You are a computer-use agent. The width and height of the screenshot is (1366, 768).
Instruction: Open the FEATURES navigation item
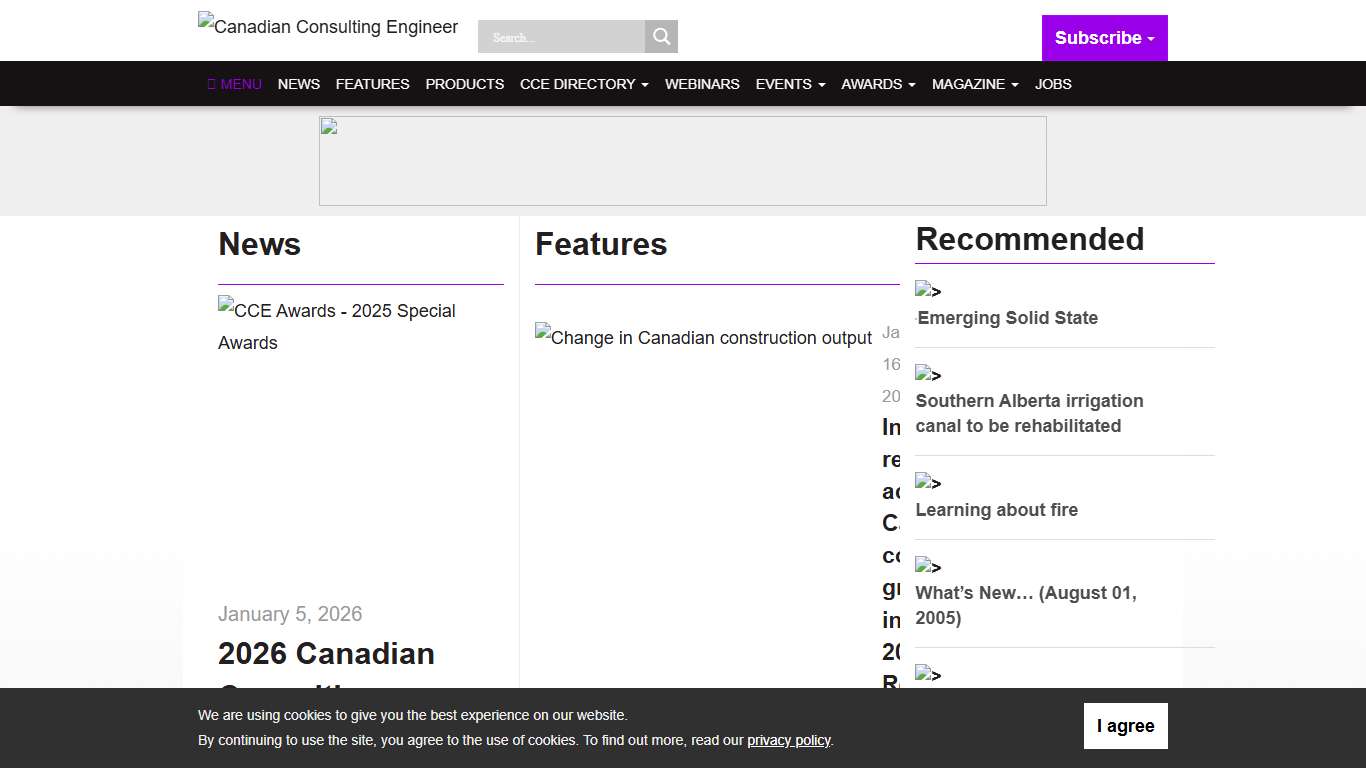tap(372, 84)
